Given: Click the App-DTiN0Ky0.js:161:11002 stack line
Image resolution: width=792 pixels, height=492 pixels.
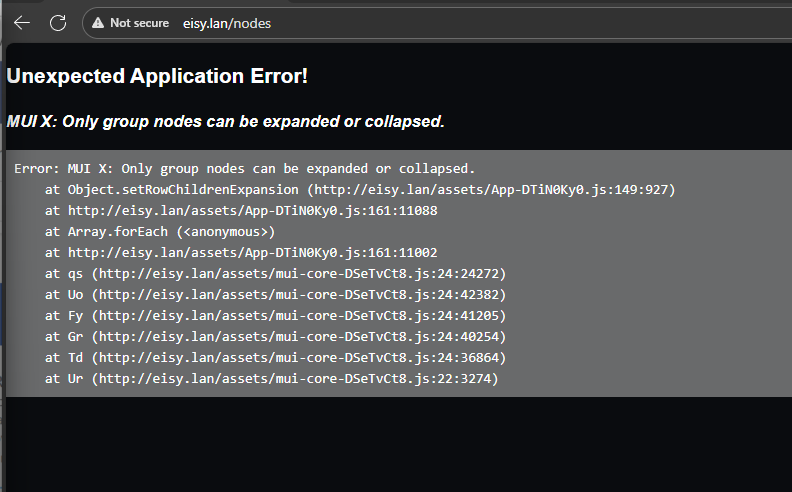Looking at the screenshot, I should click(241, 253).
